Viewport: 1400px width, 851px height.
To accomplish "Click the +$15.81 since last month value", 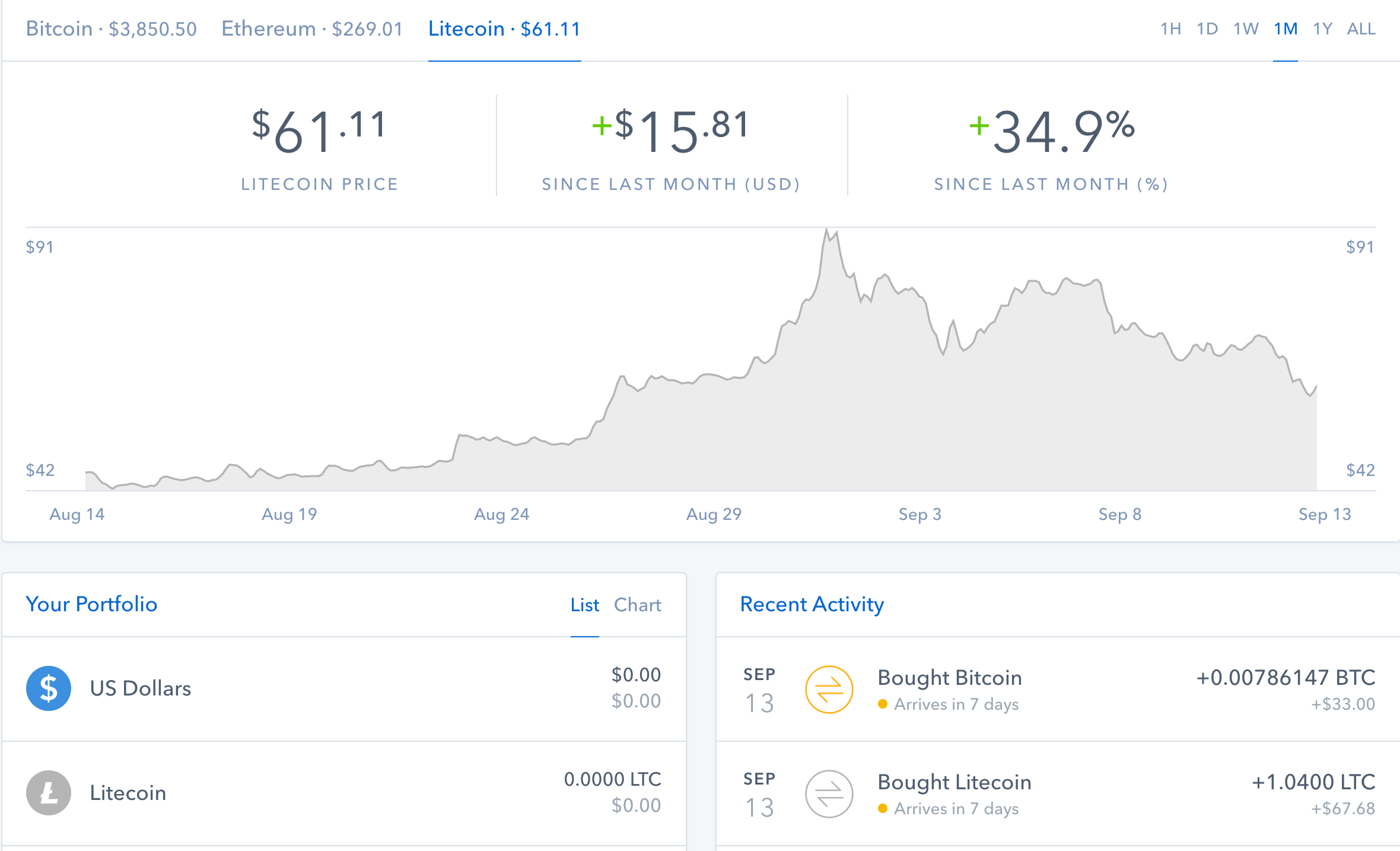I will click(672, 131).
